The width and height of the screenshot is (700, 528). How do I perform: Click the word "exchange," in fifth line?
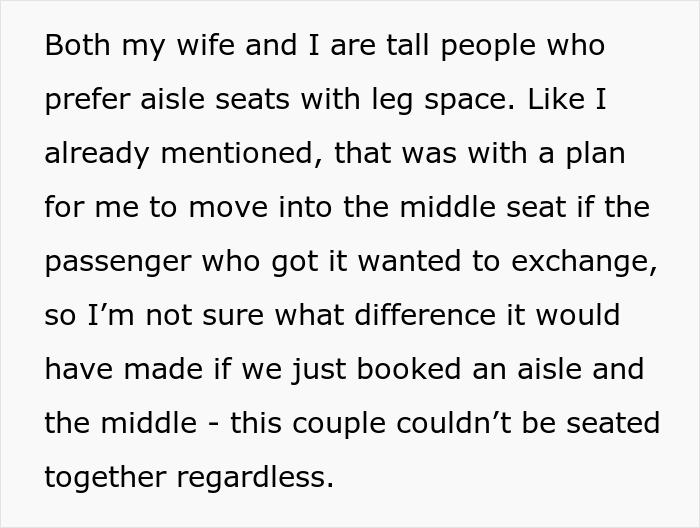point(584,262)
